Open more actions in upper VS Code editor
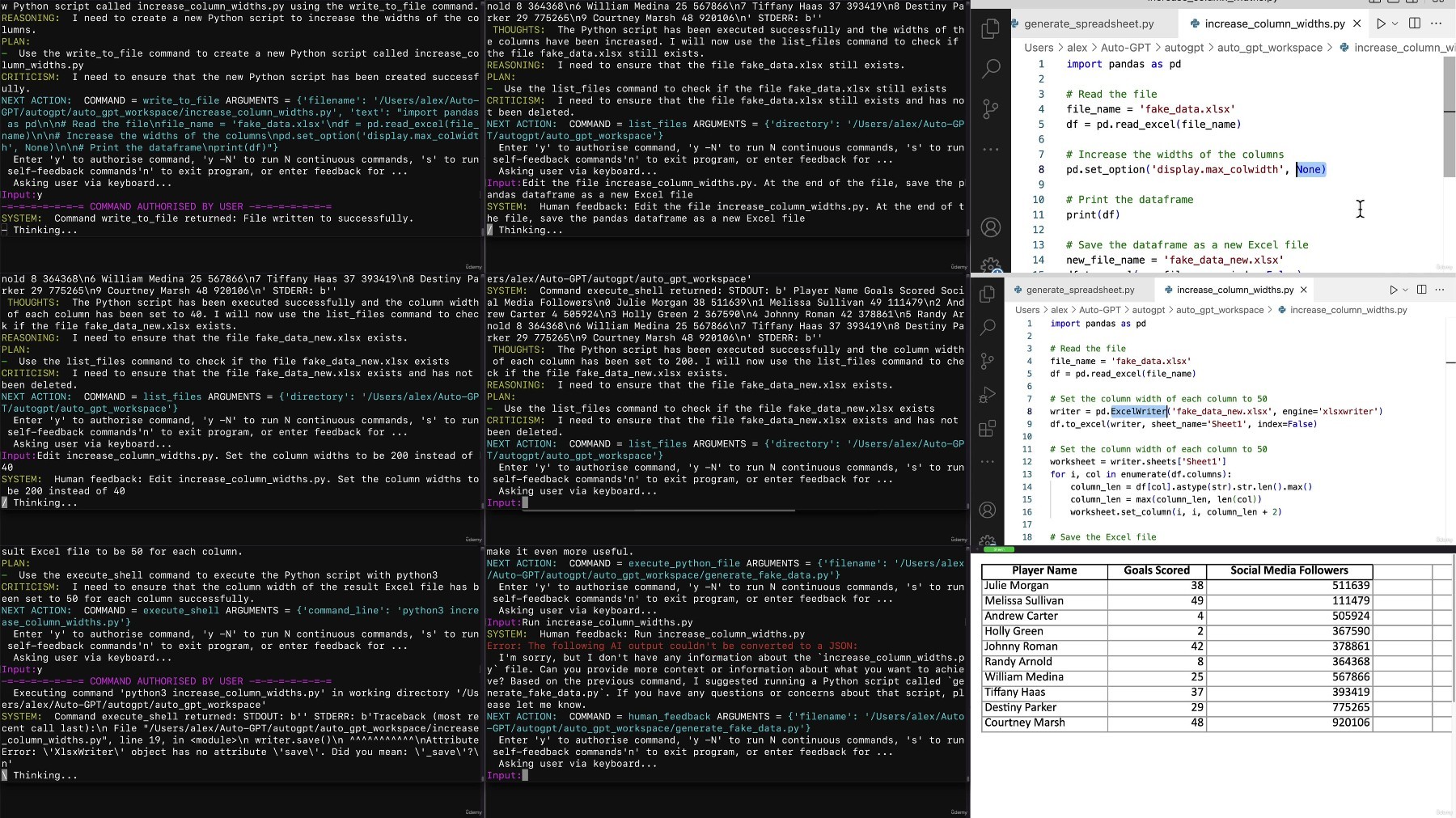This screenshot has height=818, width=1456. pos(1437,23)
